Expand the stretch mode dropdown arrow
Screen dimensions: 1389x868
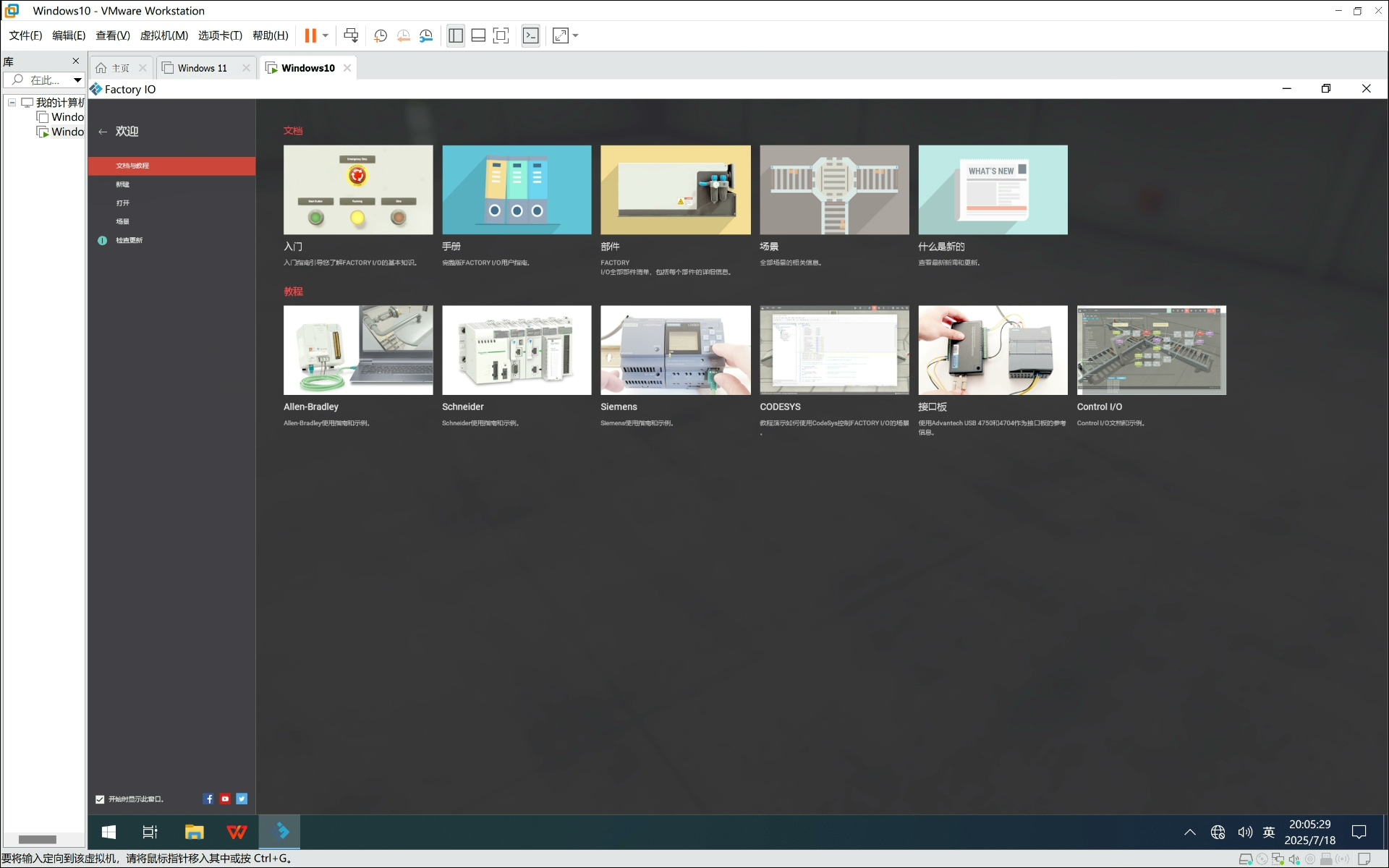coord(576,35)
